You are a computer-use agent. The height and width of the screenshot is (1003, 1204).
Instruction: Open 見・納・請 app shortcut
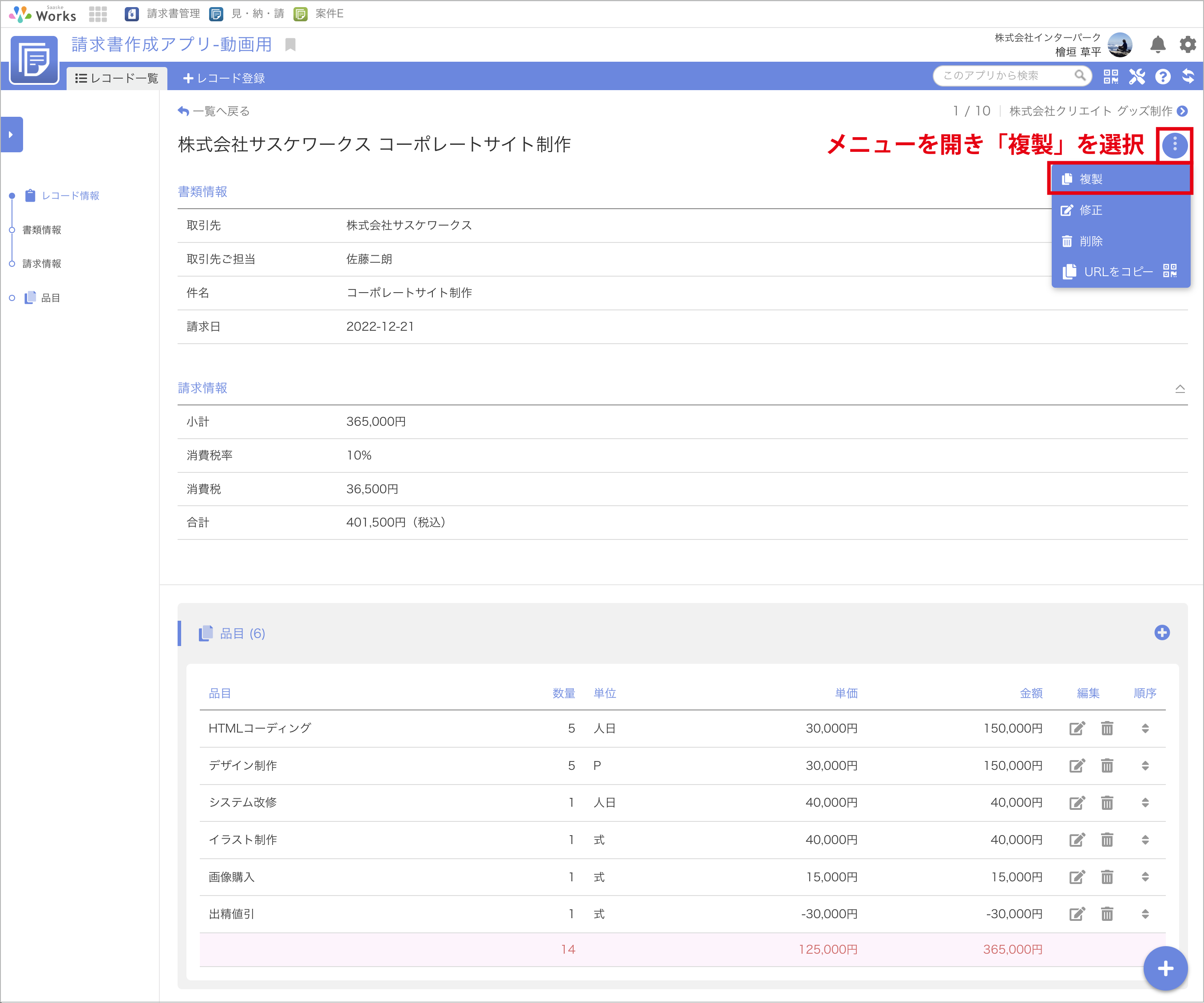(x=247, y=14)
